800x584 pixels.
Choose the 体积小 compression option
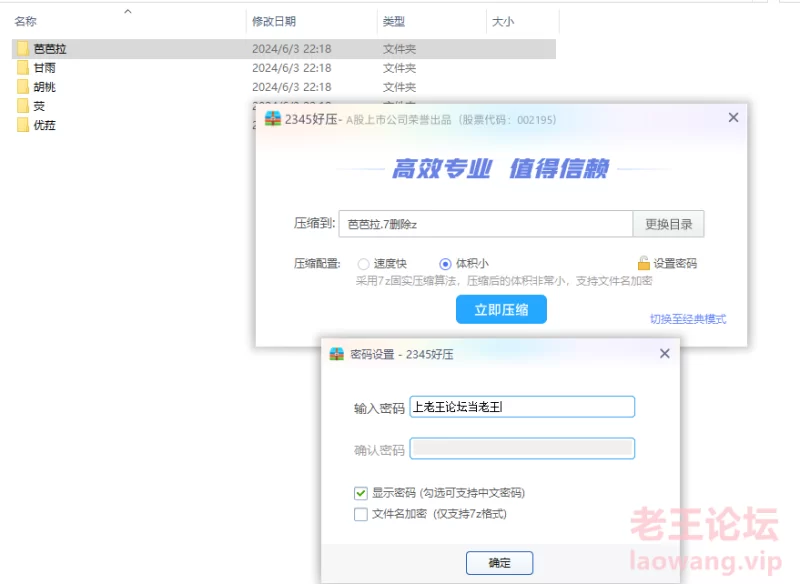445,264
